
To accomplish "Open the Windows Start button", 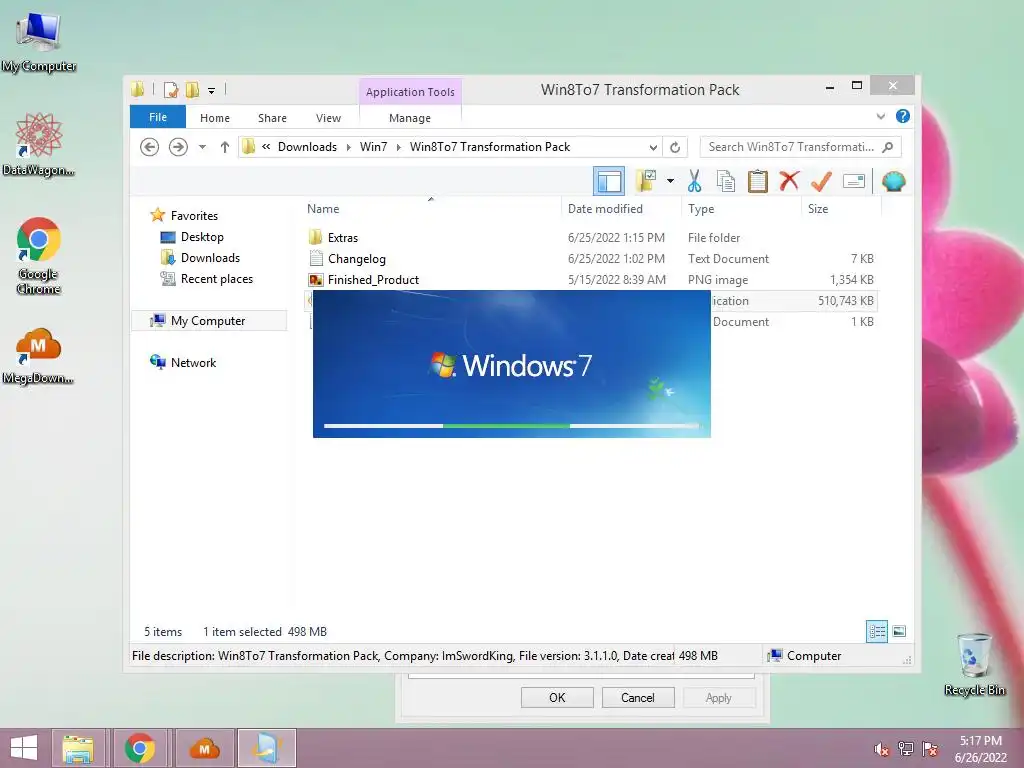I will [24, 748].
